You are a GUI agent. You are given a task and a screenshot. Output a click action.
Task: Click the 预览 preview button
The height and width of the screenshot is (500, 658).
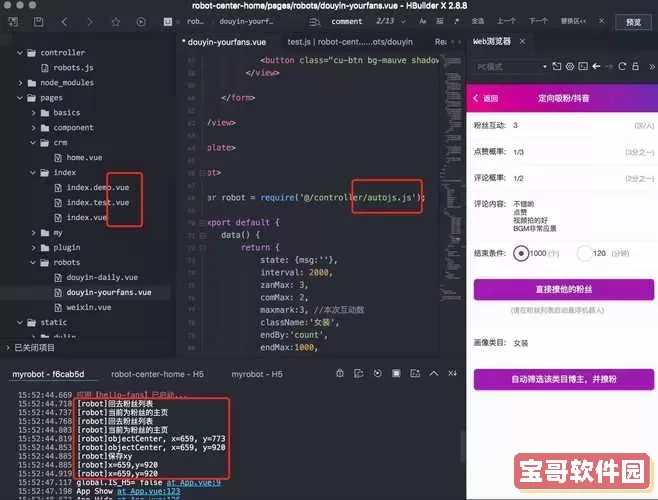click(x=633, y=22)
